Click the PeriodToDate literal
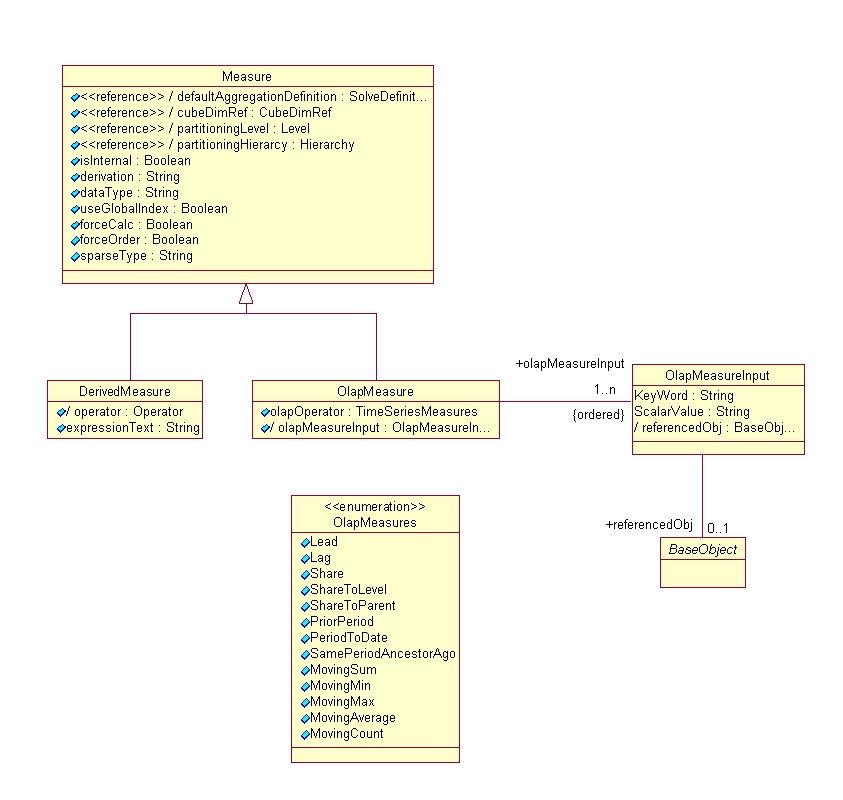The image size is (843, 800). coord(349,638)
